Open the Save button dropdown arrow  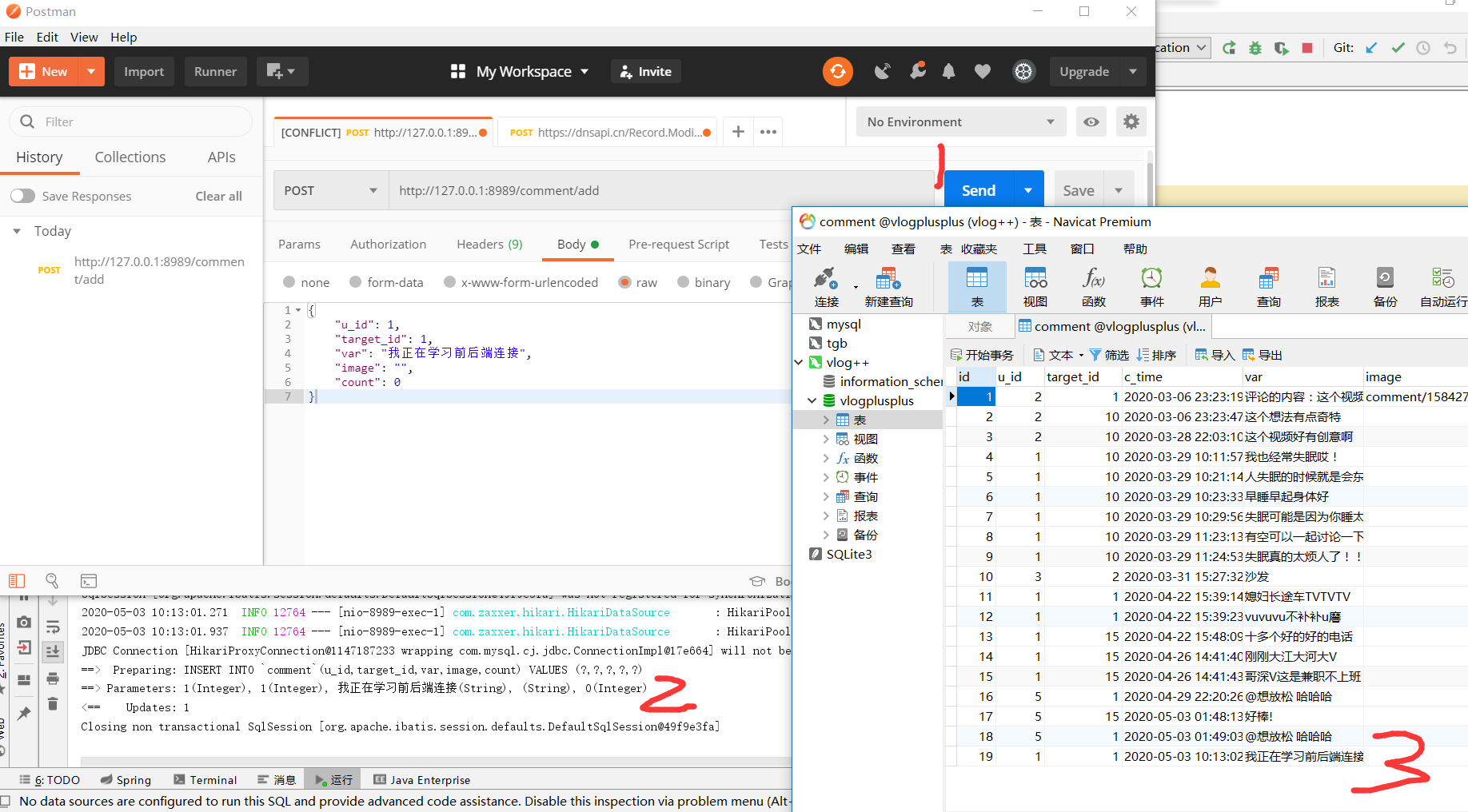coord(1119,190)
